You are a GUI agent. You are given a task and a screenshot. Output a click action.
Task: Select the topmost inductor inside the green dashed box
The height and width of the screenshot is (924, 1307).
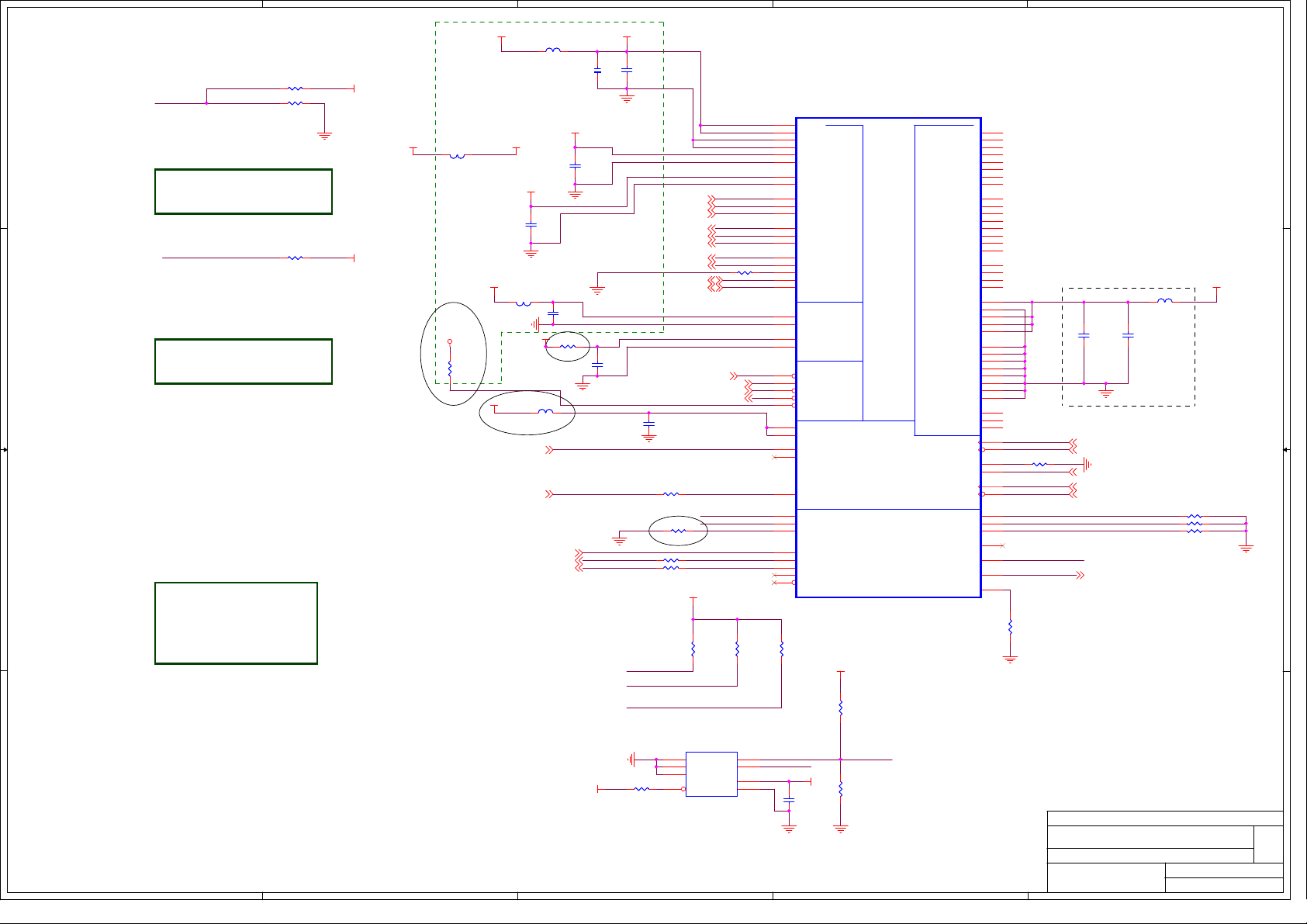tap(553, 50)
